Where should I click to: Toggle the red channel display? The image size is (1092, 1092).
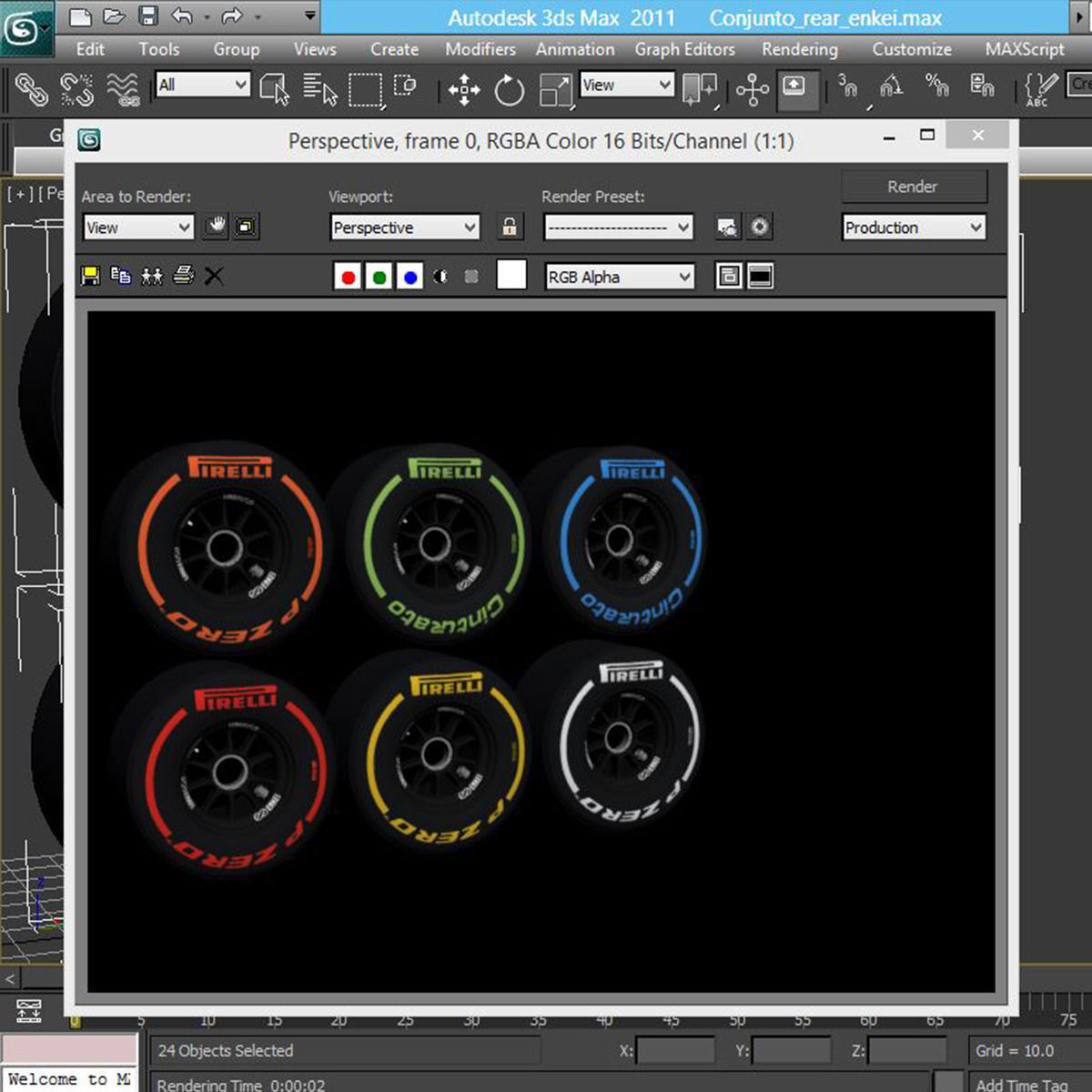tap(348, 277)
